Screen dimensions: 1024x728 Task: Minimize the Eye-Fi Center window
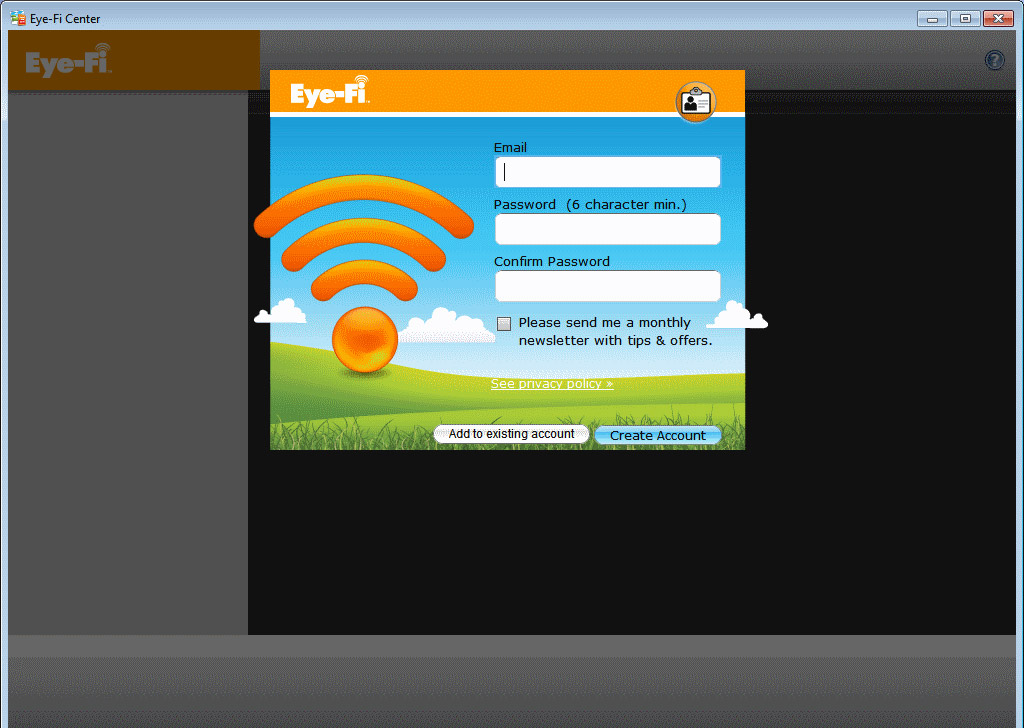[932, 19]
